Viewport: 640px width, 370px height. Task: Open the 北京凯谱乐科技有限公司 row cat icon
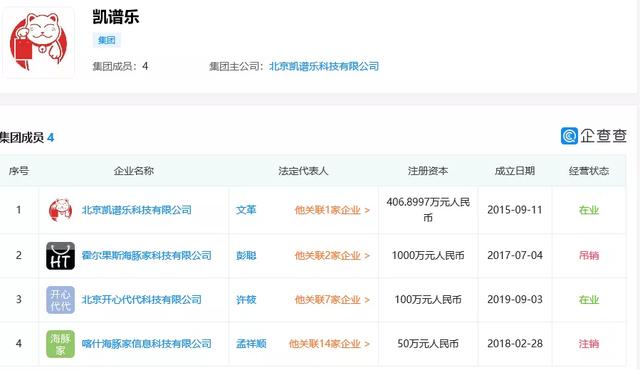click(x=60, y=210)
